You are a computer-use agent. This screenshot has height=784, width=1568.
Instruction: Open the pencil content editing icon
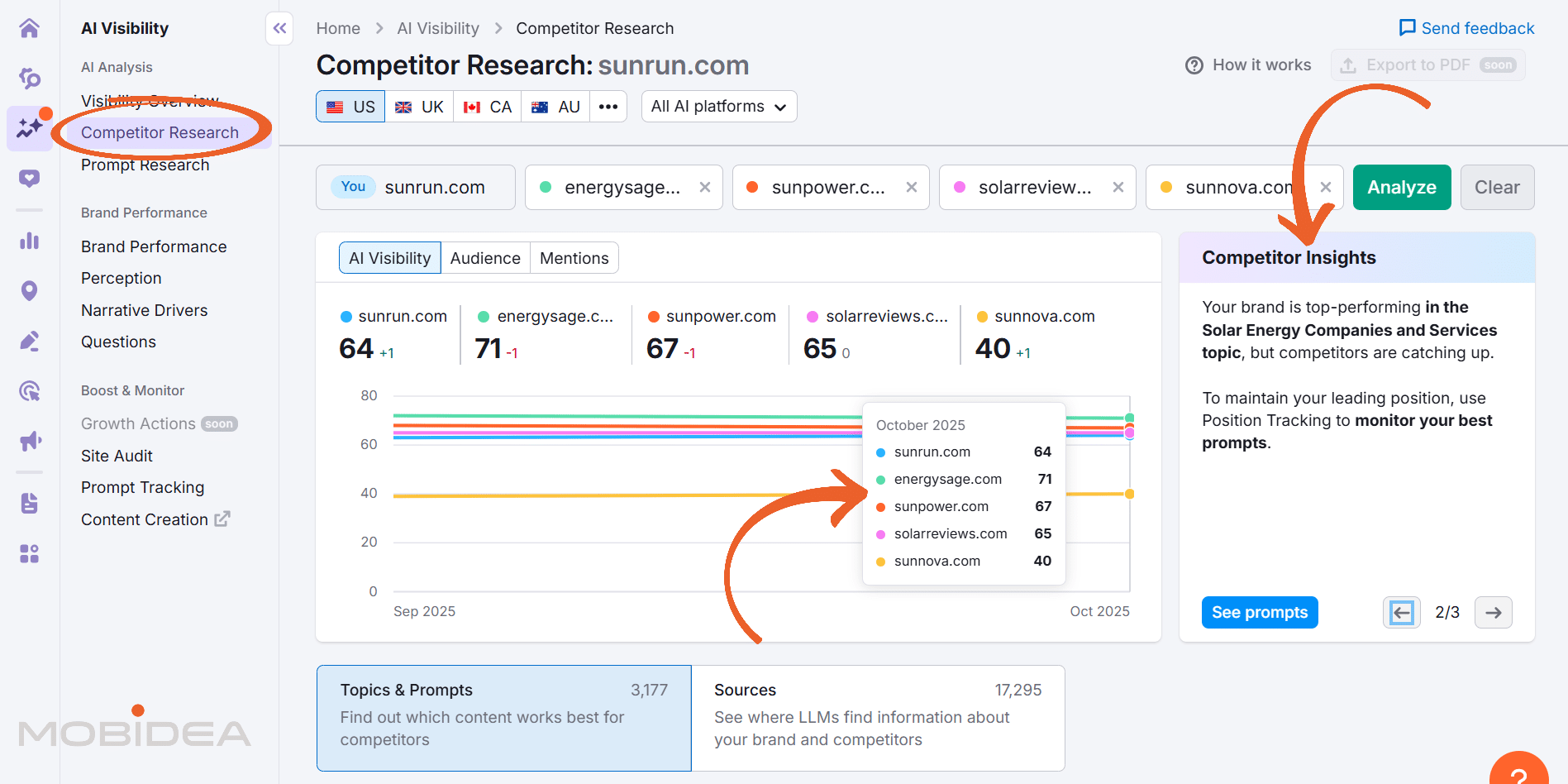tap(30, 340)
